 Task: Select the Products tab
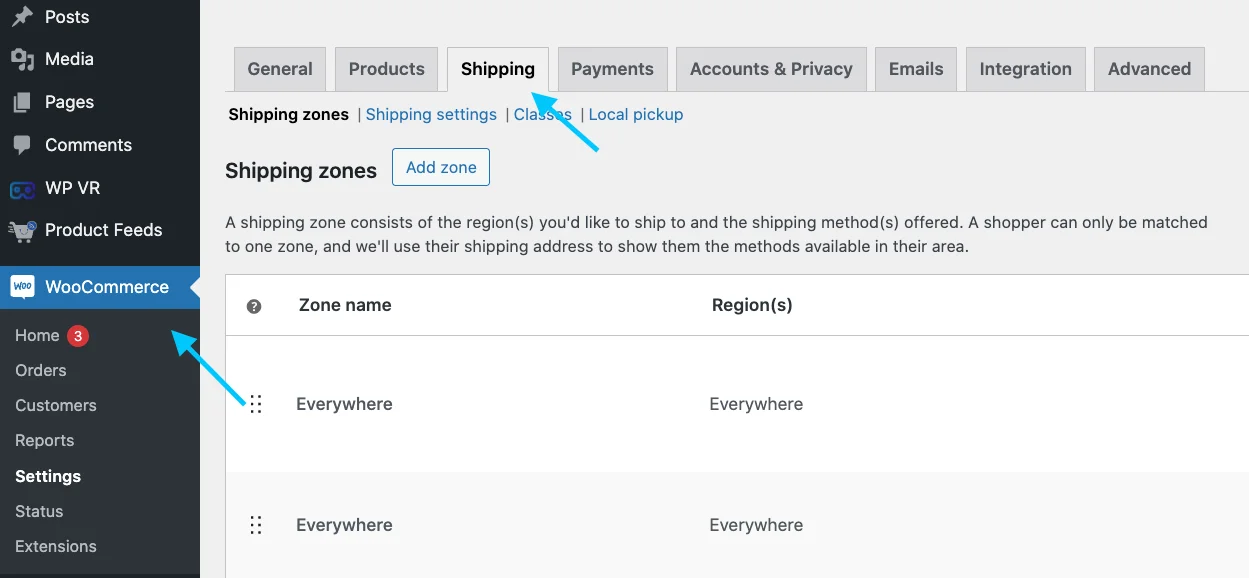tap(386, 69)
